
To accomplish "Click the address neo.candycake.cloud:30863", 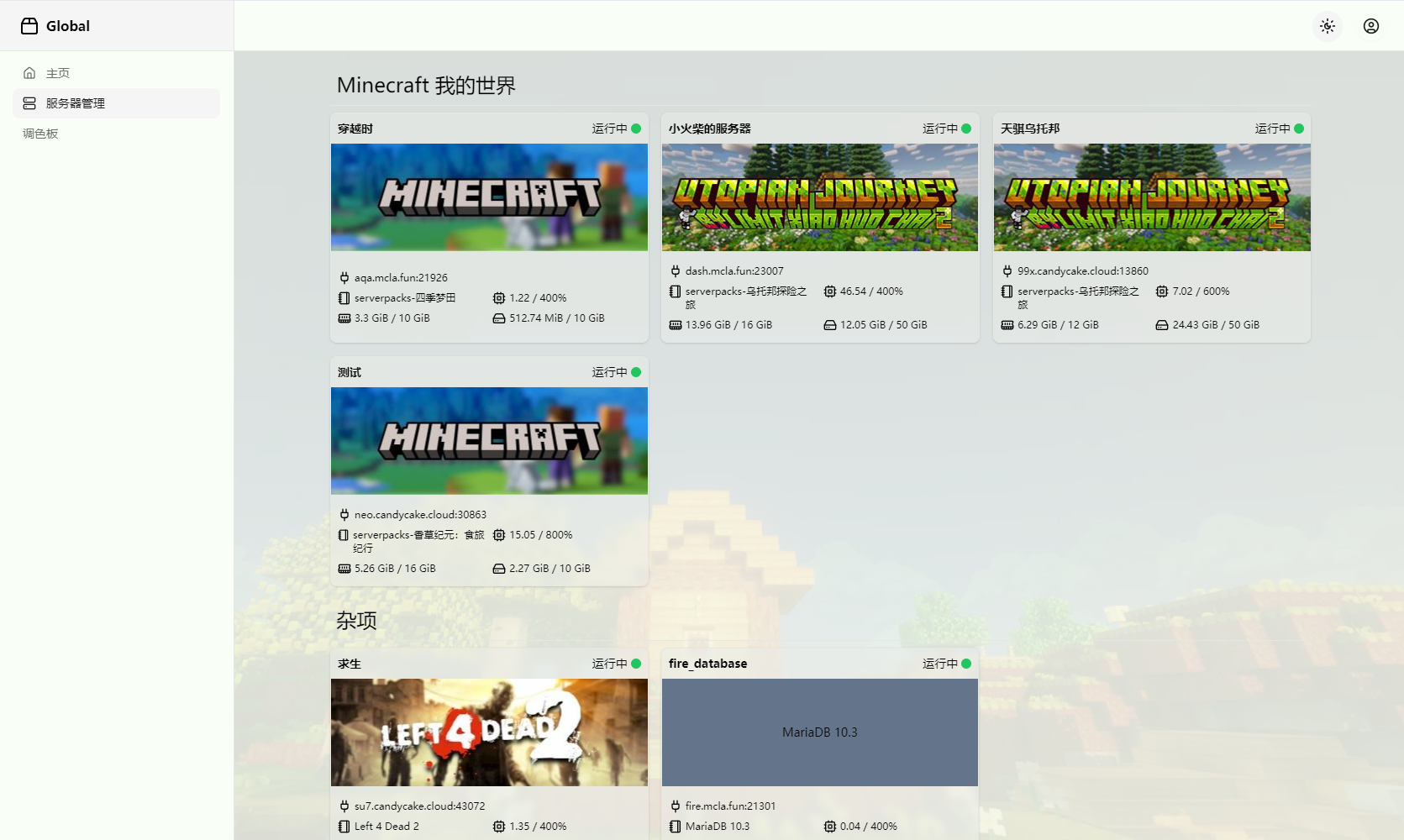I will click(x=420, y=515).
